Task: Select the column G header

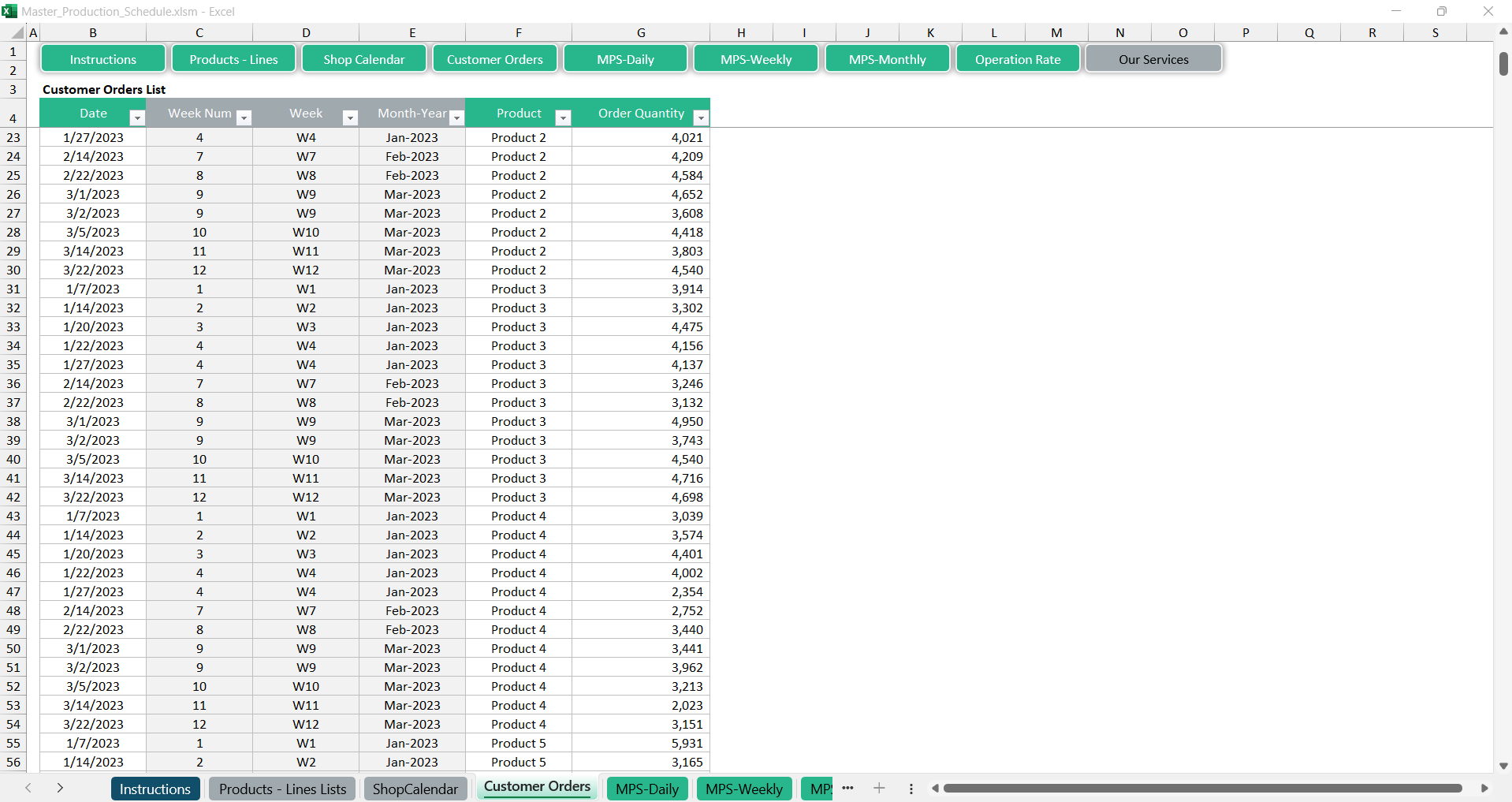Action: 641,33
